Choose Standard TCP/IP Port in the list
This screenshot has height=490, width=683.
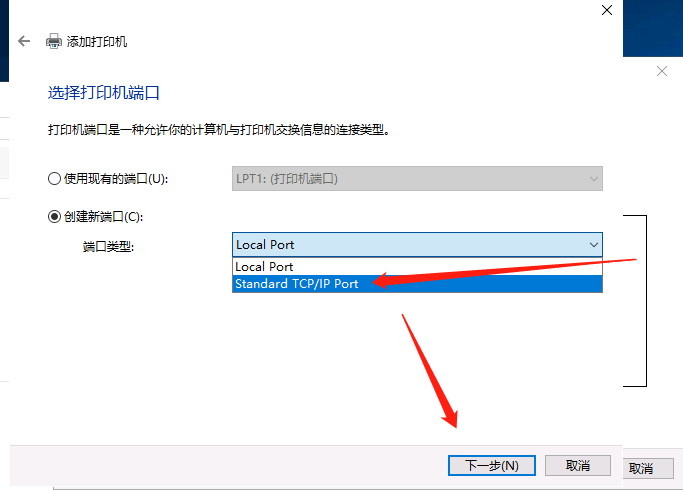click(417, 284)
